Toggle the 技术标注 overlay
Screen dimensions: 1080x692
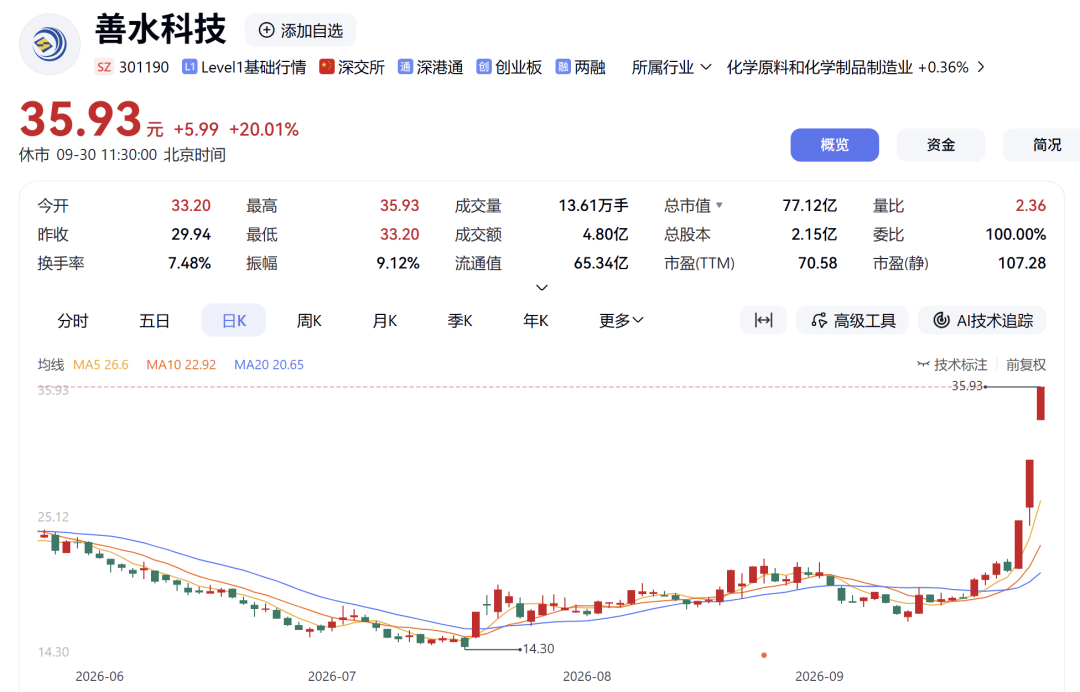pos(953,364)
